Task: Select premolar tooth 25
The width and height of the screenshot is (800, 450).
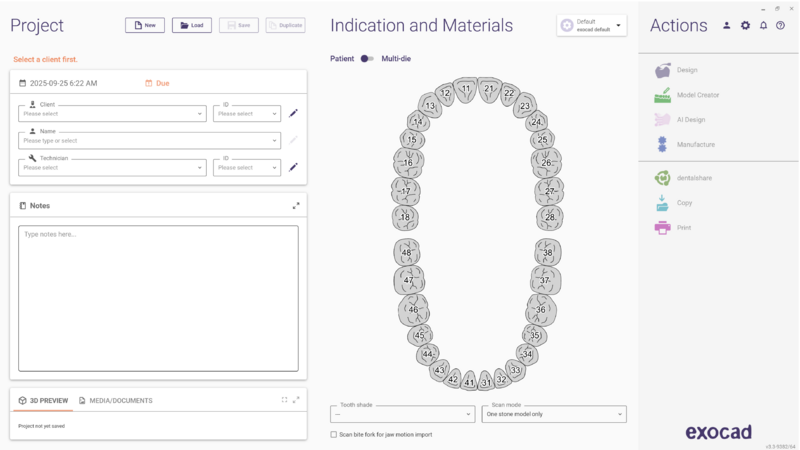Action: pos(542,139)
